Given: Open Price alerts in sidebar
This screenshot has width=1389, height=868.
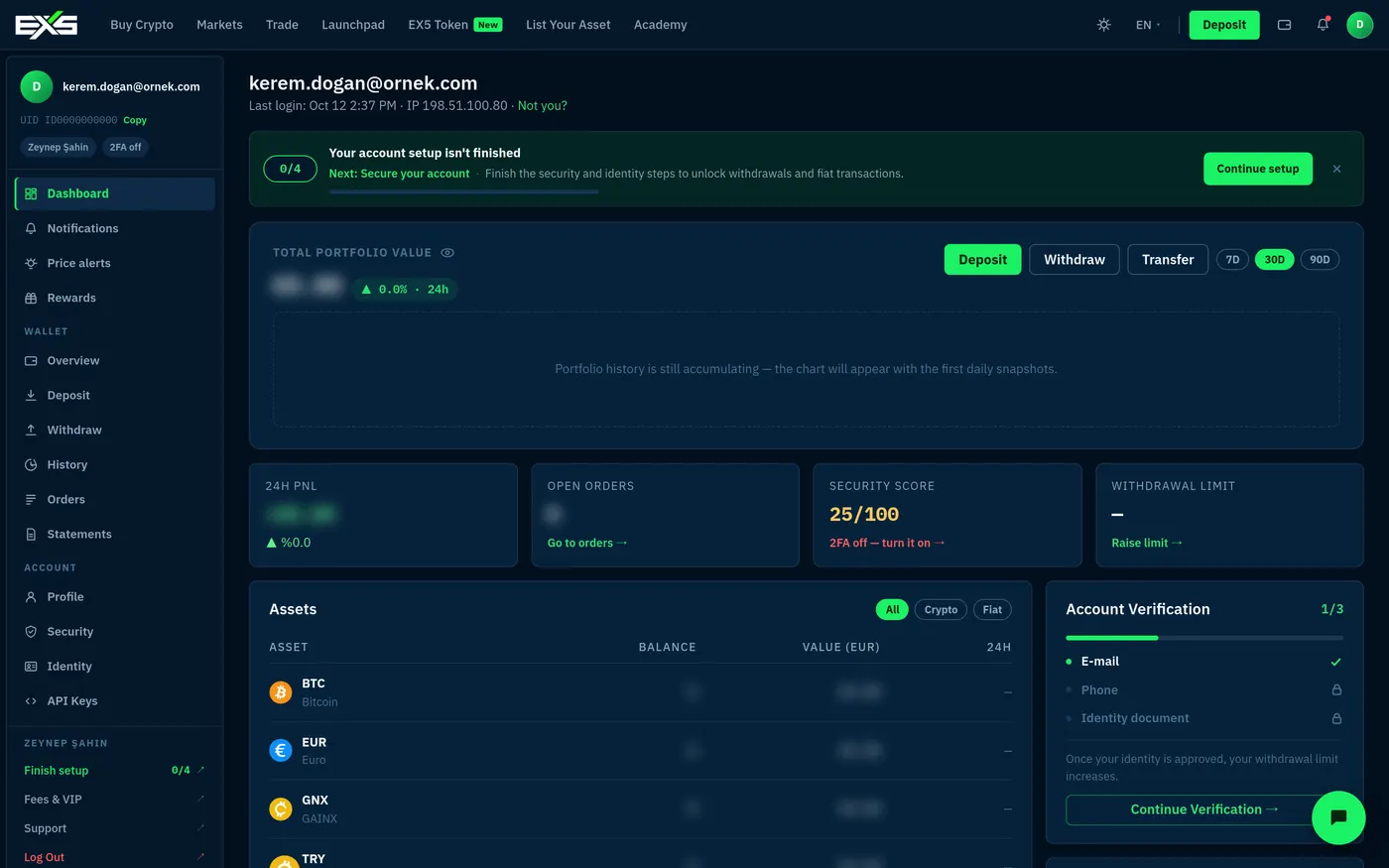Looking at the screenshot, I should (115, 263).
